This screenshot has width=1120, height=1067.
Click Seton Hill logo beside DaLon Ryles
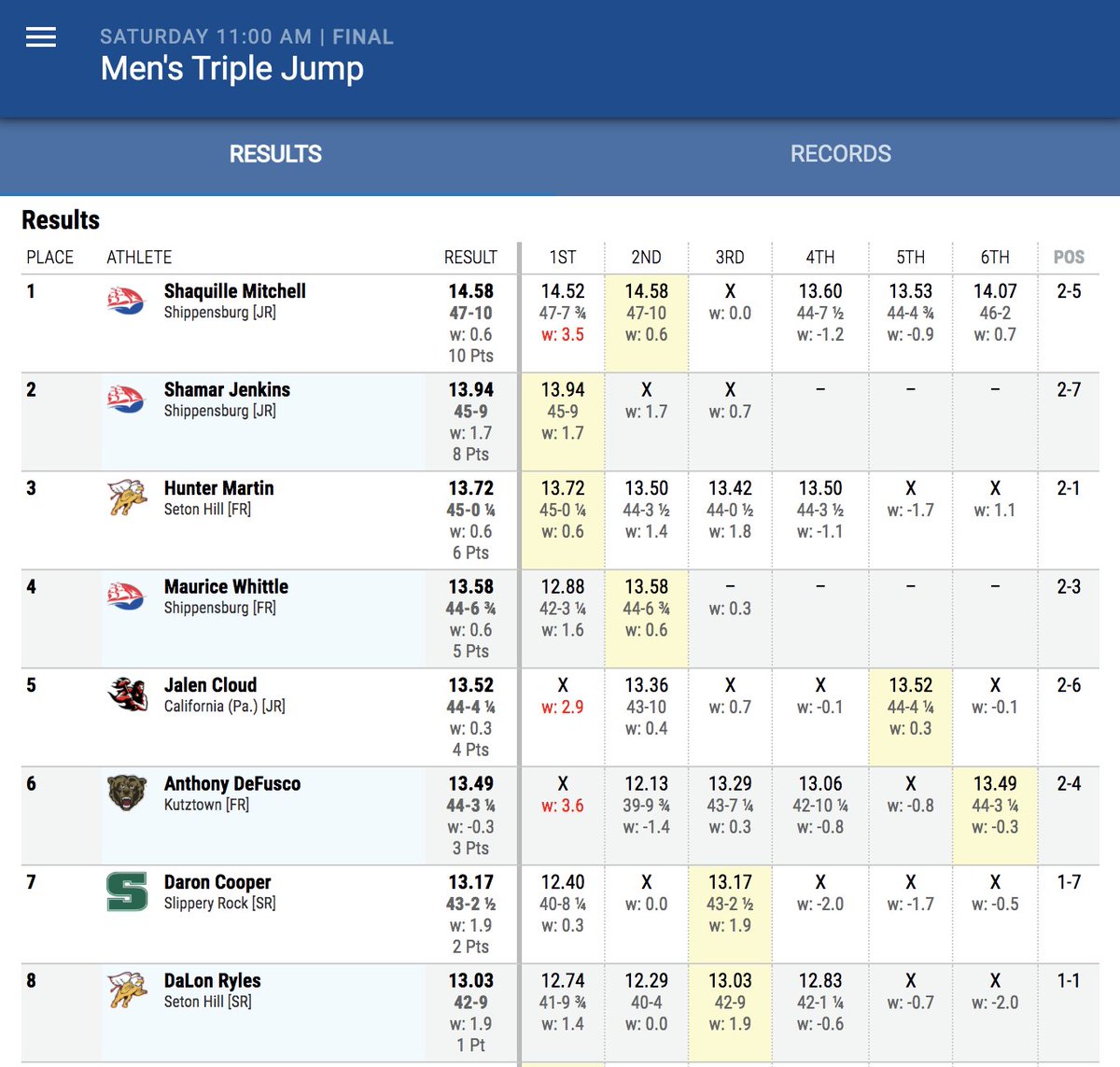126,990
